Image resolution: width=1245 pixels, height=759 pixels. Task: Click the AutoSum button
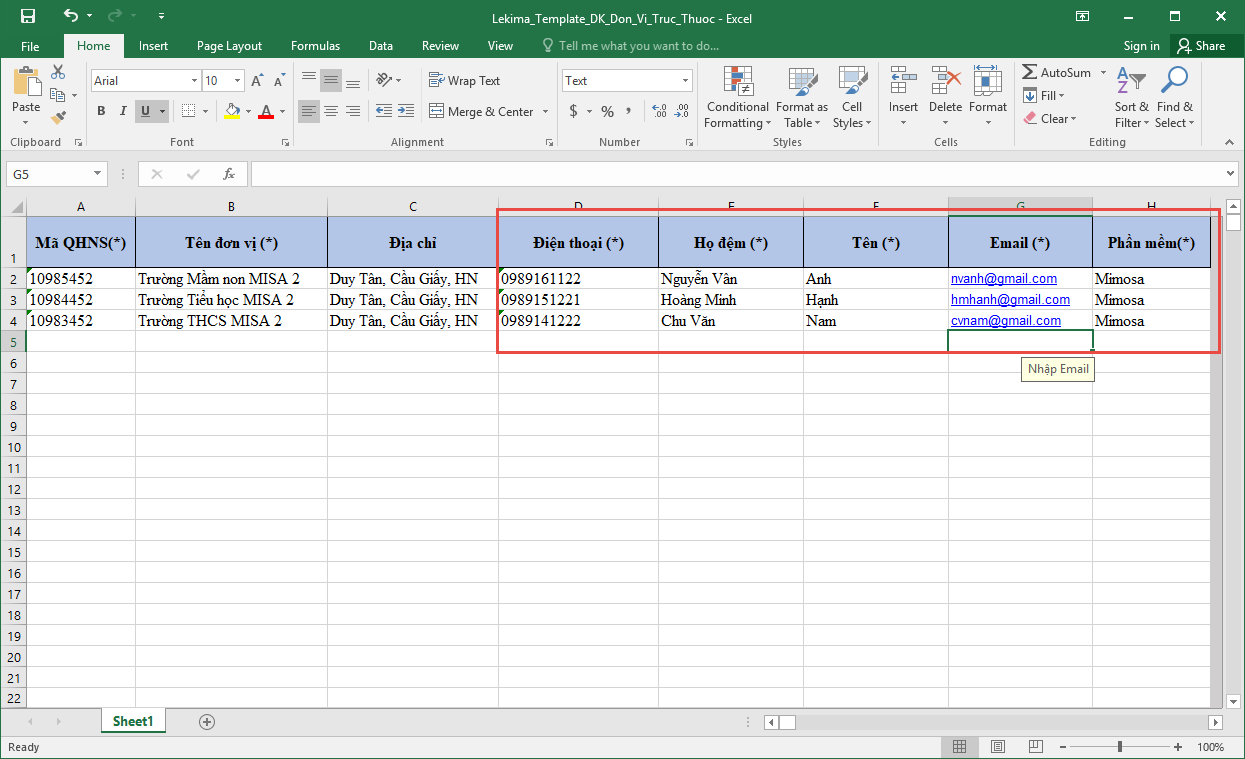(1057, 73)
